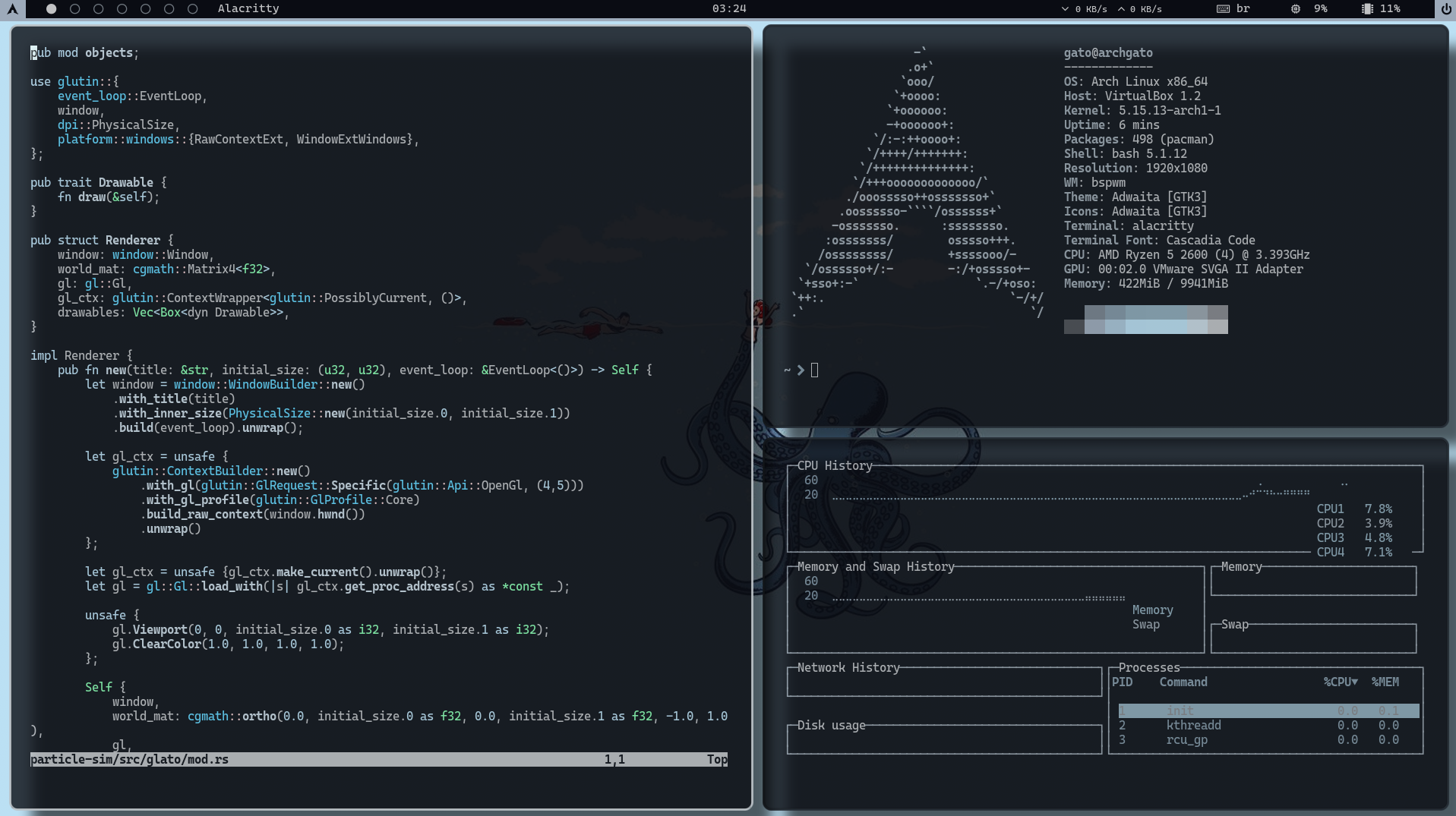Click the 11% battery percentage text

[1390, 8]
